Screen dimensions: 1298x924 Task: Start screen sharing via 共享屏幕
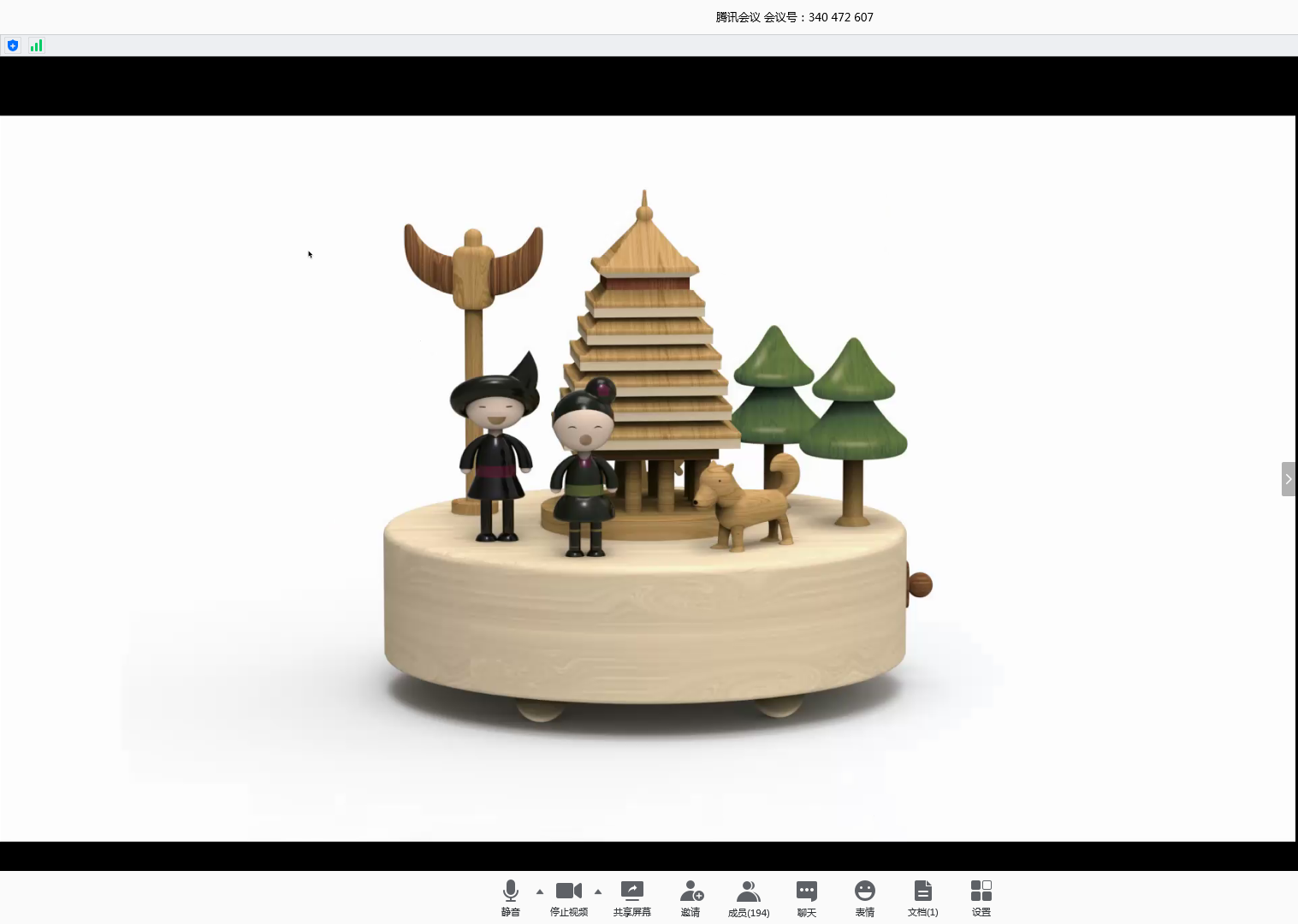tap(632, 897)
